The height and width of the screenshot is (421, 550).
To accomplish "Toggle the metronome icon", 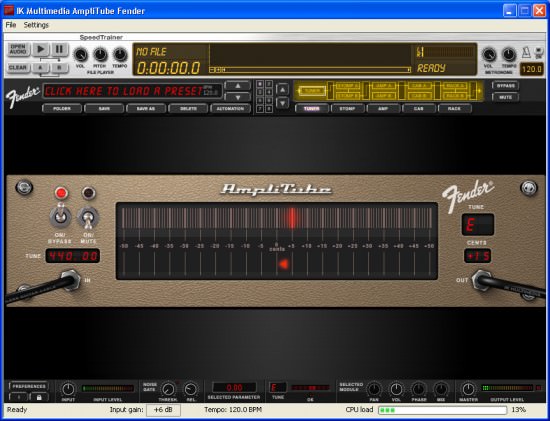I will click(x=526, y=53).
